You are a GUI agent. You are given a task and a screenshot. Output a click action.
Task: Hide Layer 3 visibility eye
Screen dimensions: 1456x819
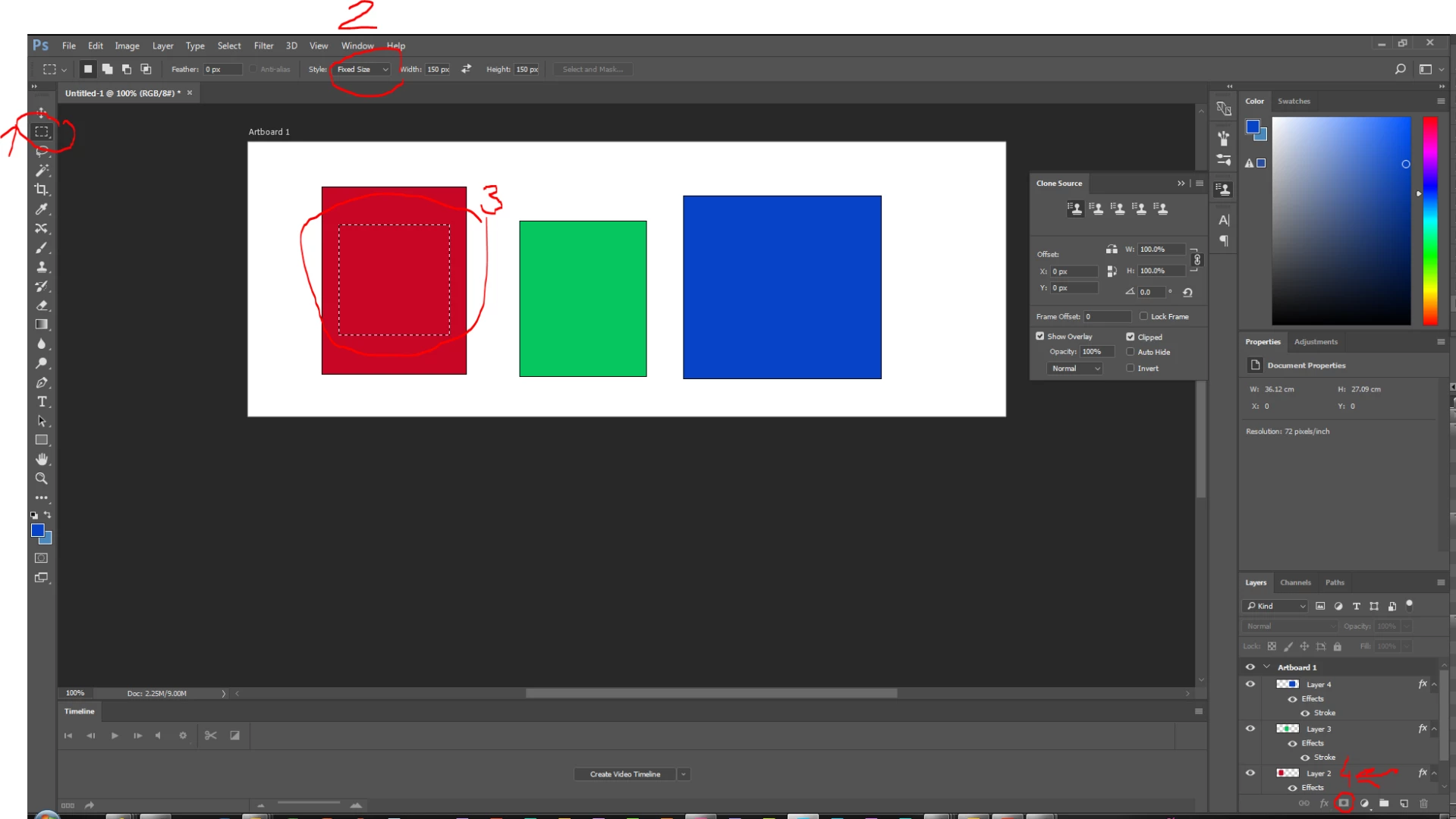coord(1250,729)
